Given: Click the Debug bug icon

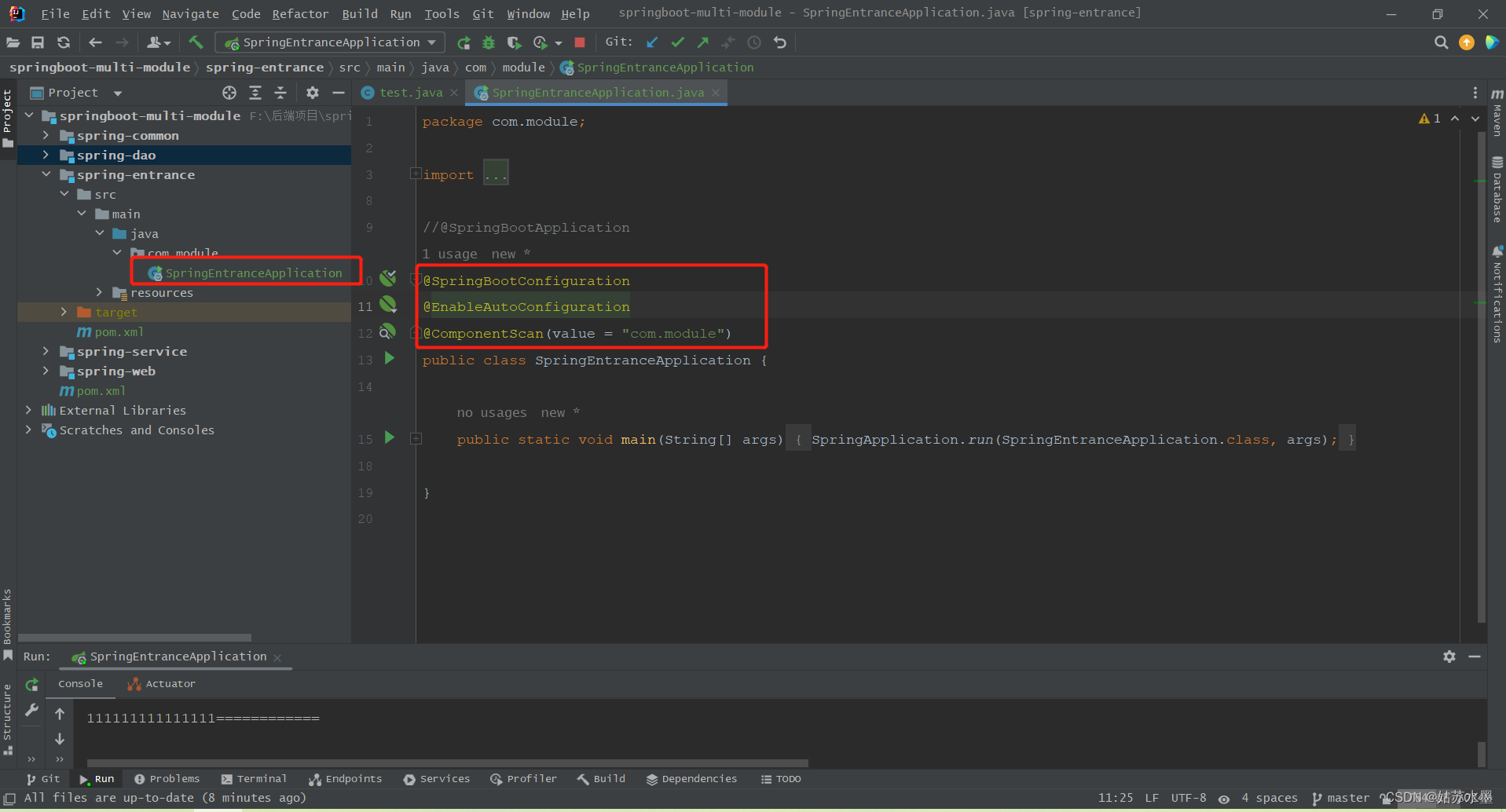Looking at the screenshot, I should [489, 42].
